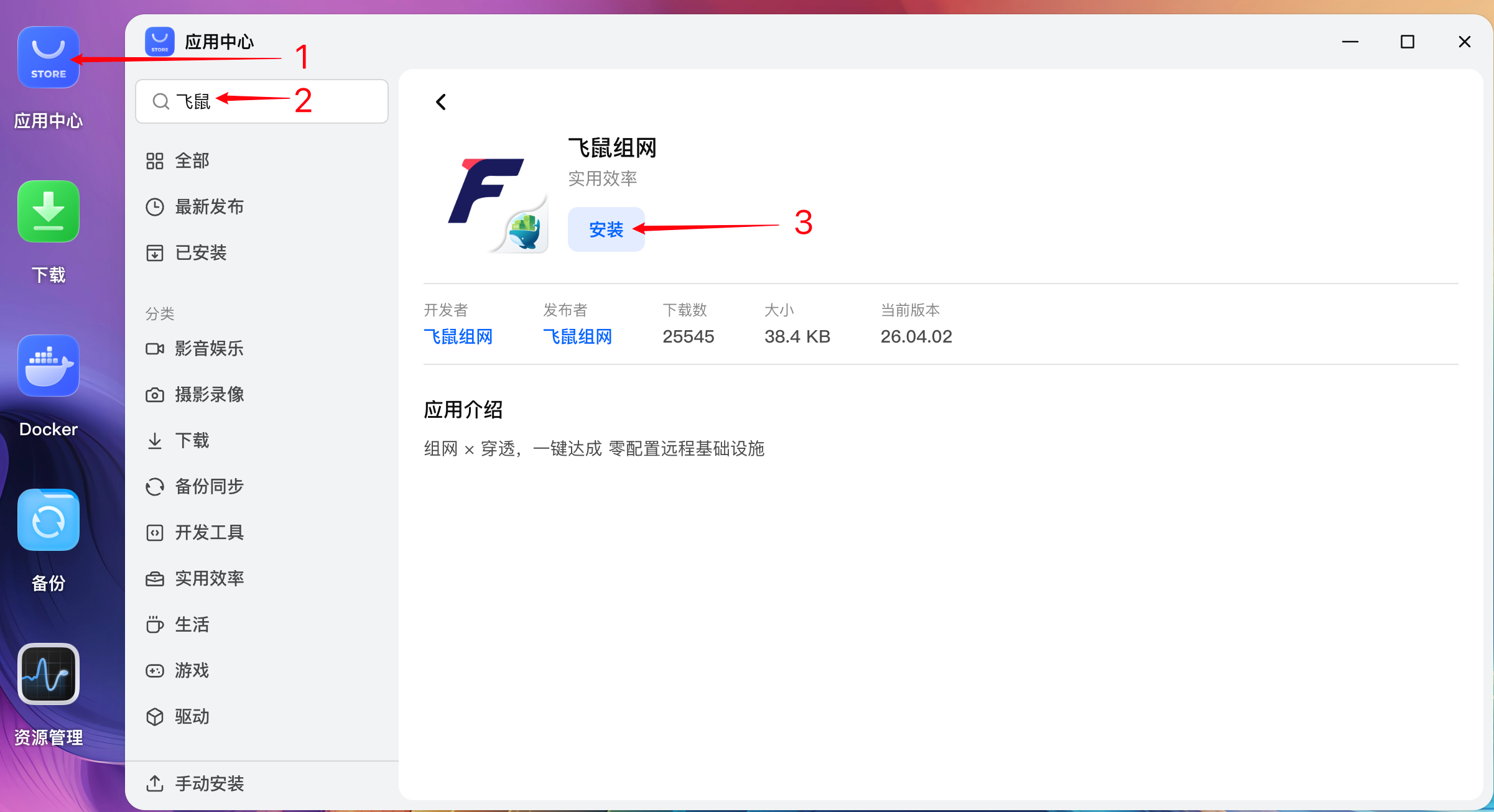
Task: Browse the sidebar 下载 category
Action: click(262, 441)
